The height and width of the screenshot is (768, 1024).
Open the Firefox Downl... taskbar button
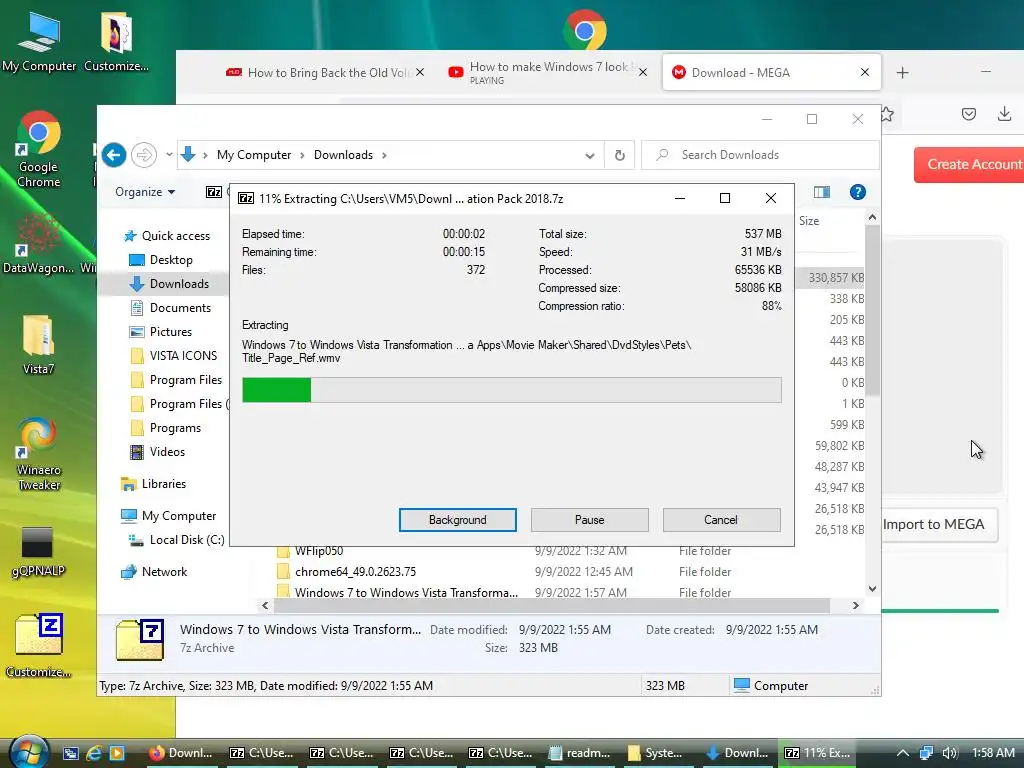pos(181,753)
